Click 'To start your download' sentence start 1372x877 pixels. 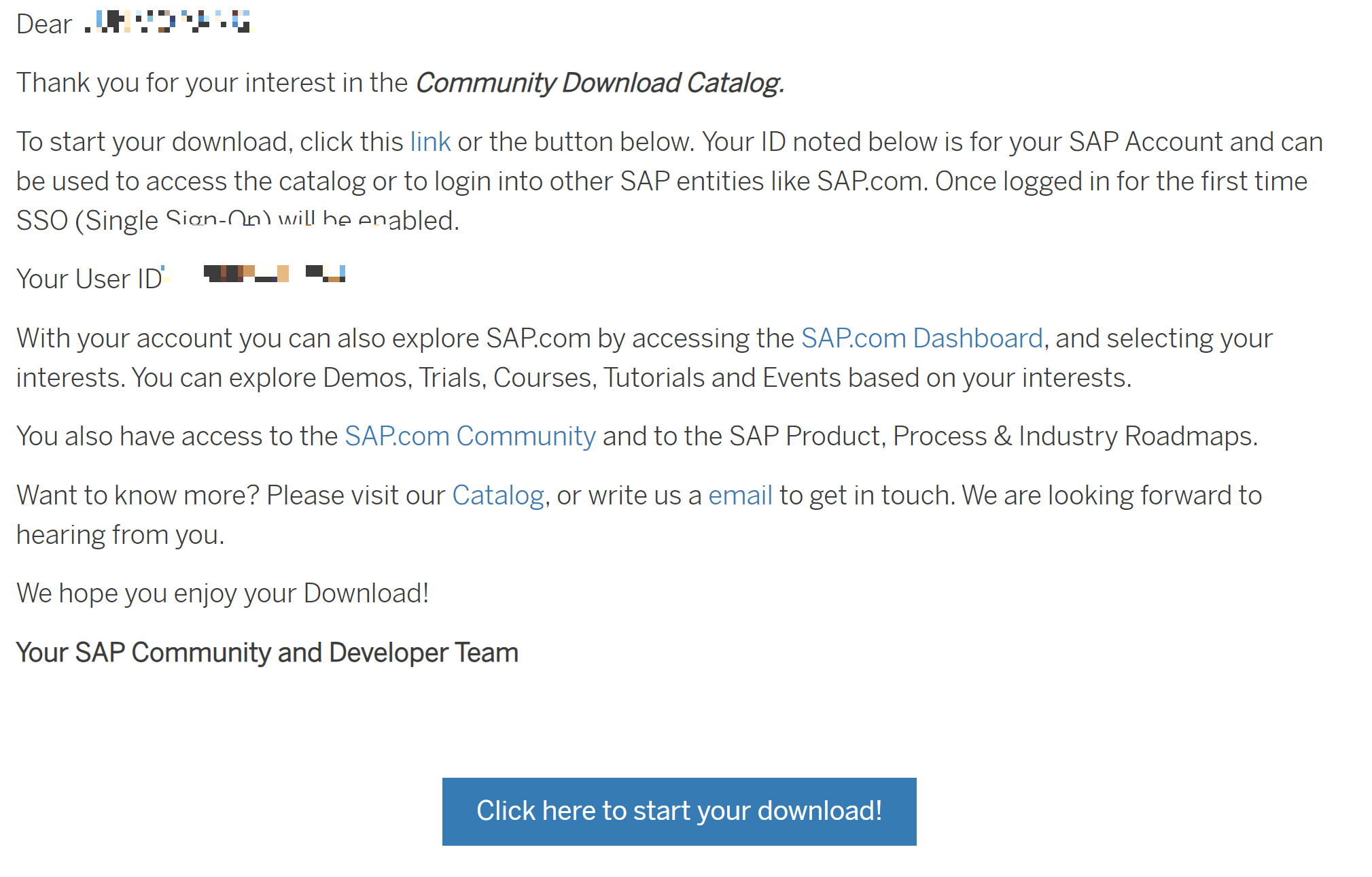pos(153,142)
